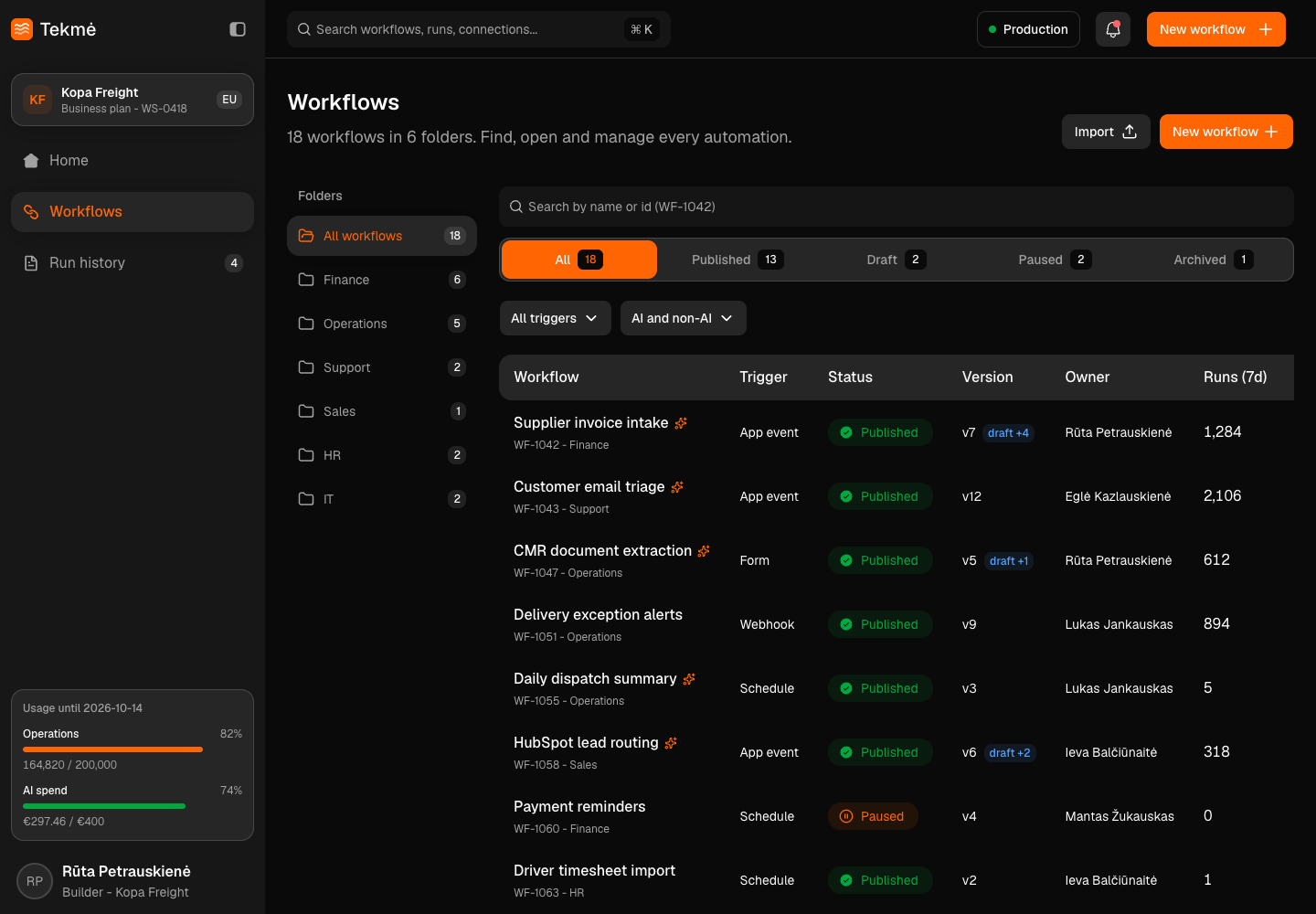This screenshot has height=914, width=1316.
Task: Switch to the Draft tab
Action: point(897,260)
